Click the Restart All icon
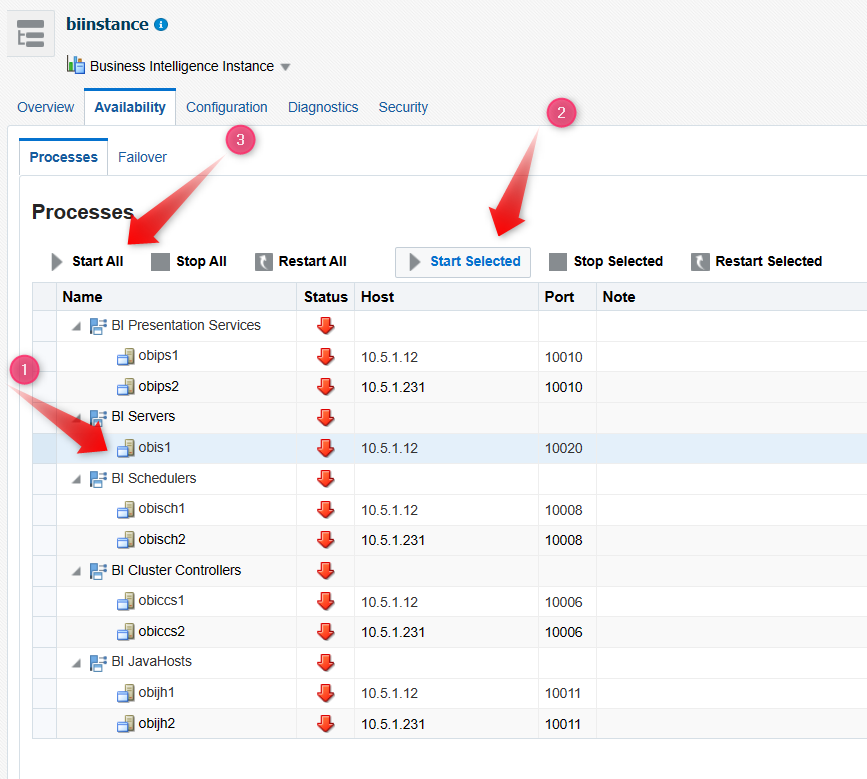This screenshot has width=867, height=779. pyautogui.click(x=264, y=262)
